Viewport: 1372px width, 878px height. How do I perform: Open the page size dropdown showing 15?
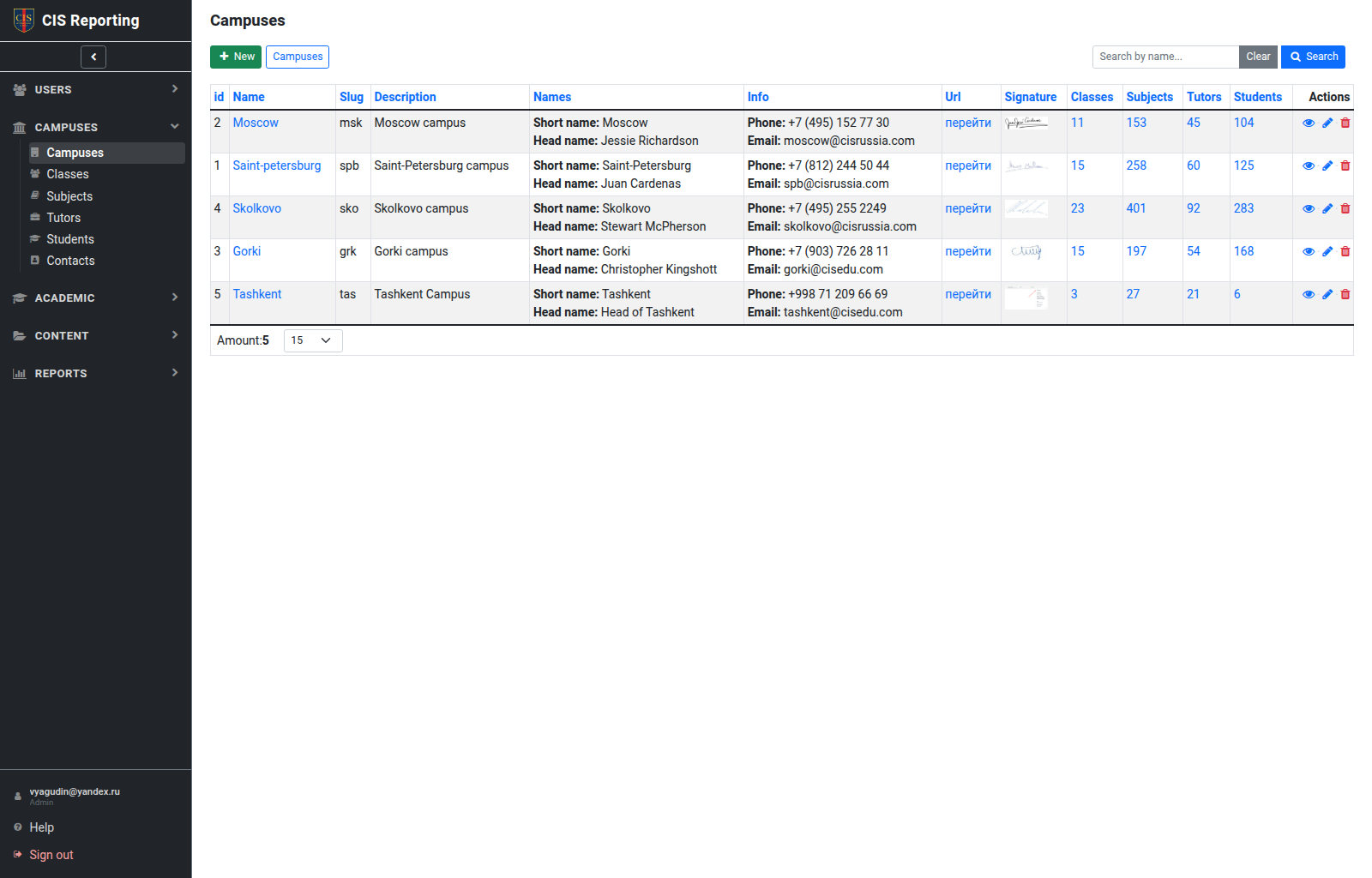coord(313,340)
